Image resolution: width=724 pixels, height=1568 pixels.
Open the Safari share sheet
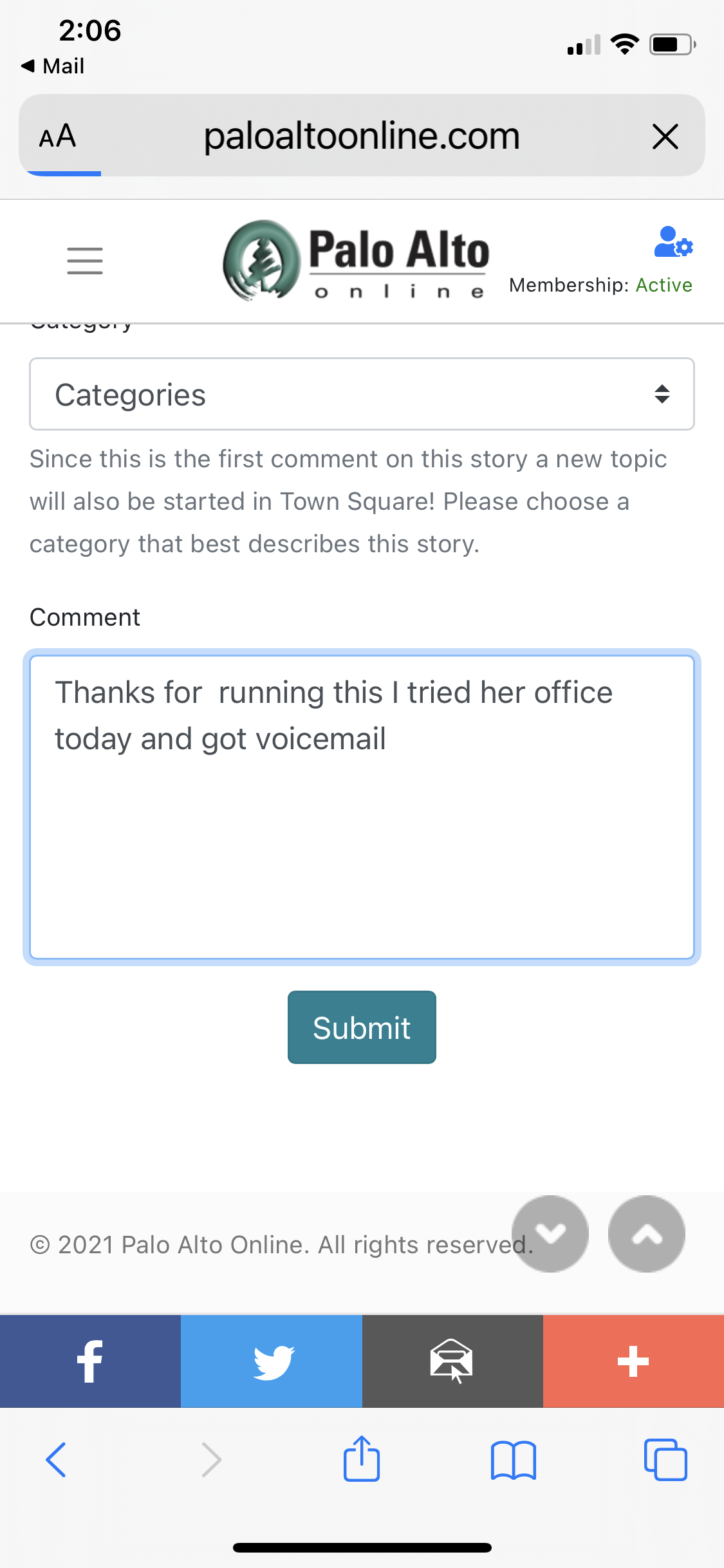tap(362, 1459)
